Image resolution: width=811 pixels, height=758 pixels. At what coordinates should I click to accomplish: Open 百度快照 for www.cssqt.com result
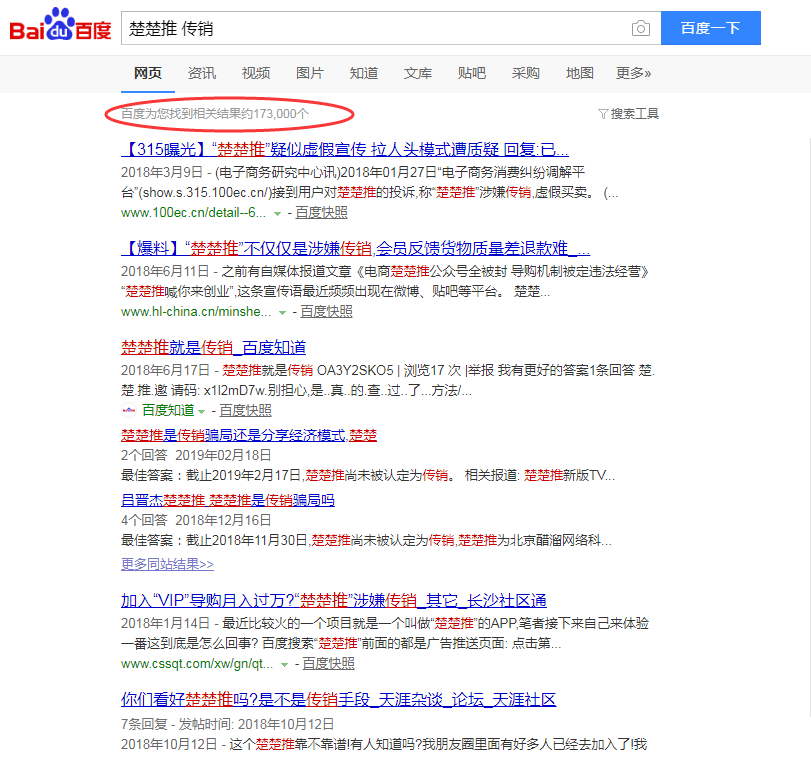(328, 664)
